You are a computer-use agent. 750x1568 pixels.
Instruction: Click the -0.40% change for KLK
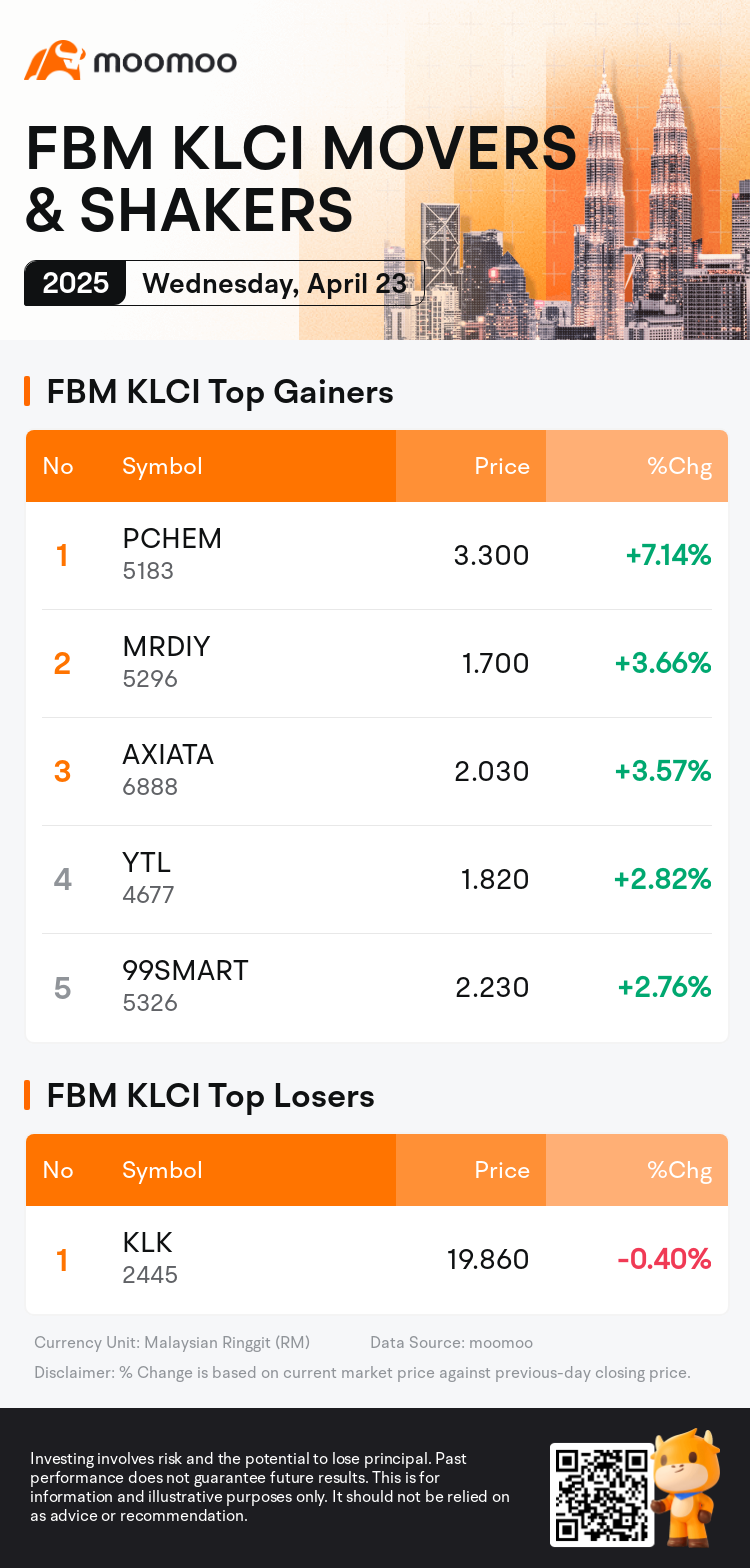664,1259
